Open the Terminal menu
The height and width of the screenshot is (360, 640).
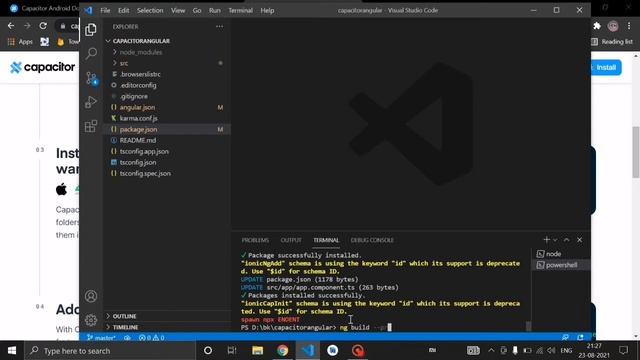pyautogui.click(x=240, y=10)
